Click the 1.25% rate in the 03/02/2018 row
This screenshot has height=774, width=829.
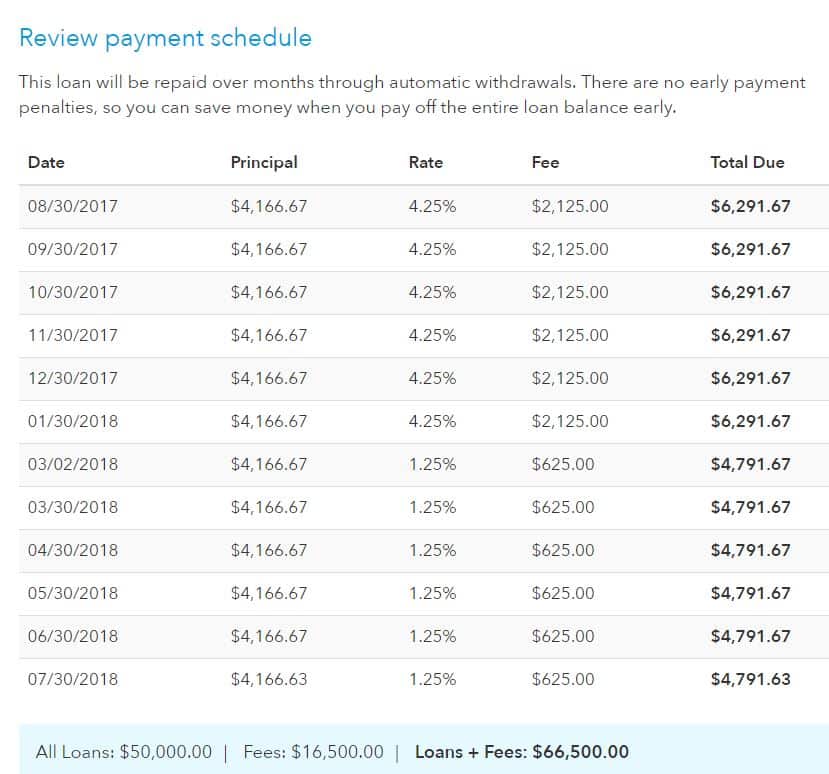click(432, 464)
